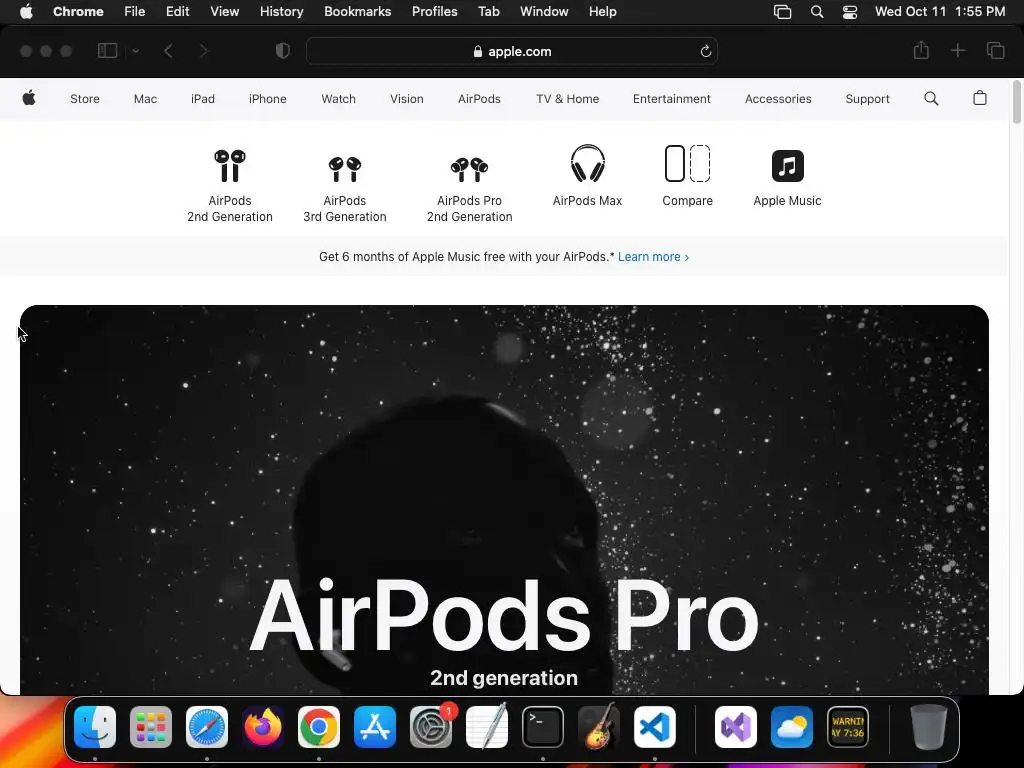Open the site search magnifier icon
Image resolution: width=1024 pixels, height=768 pixels.
931,99
